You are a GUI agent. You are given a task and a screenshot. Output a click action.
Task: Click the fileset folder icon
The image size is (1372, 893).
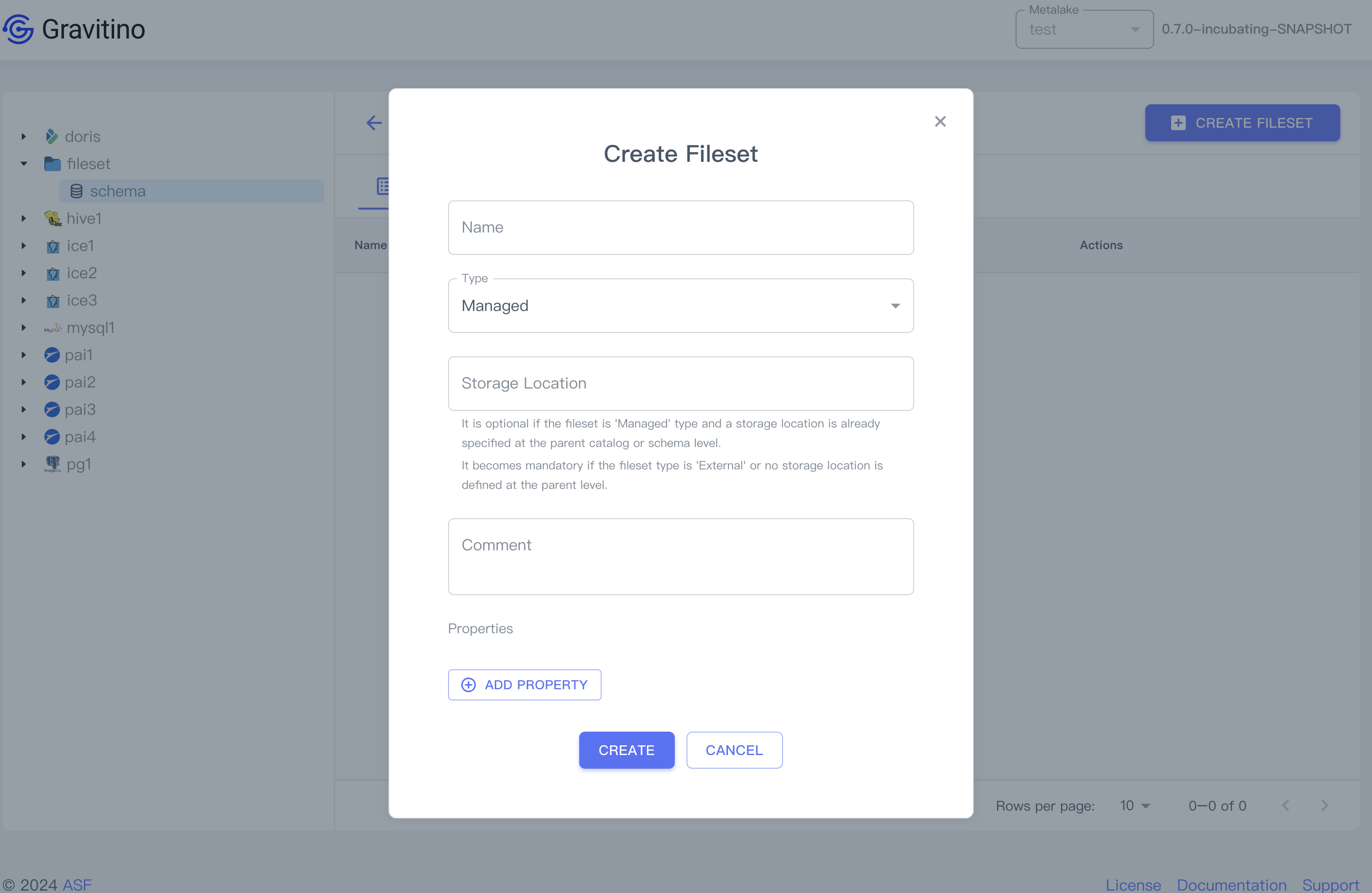pos(53,164)
